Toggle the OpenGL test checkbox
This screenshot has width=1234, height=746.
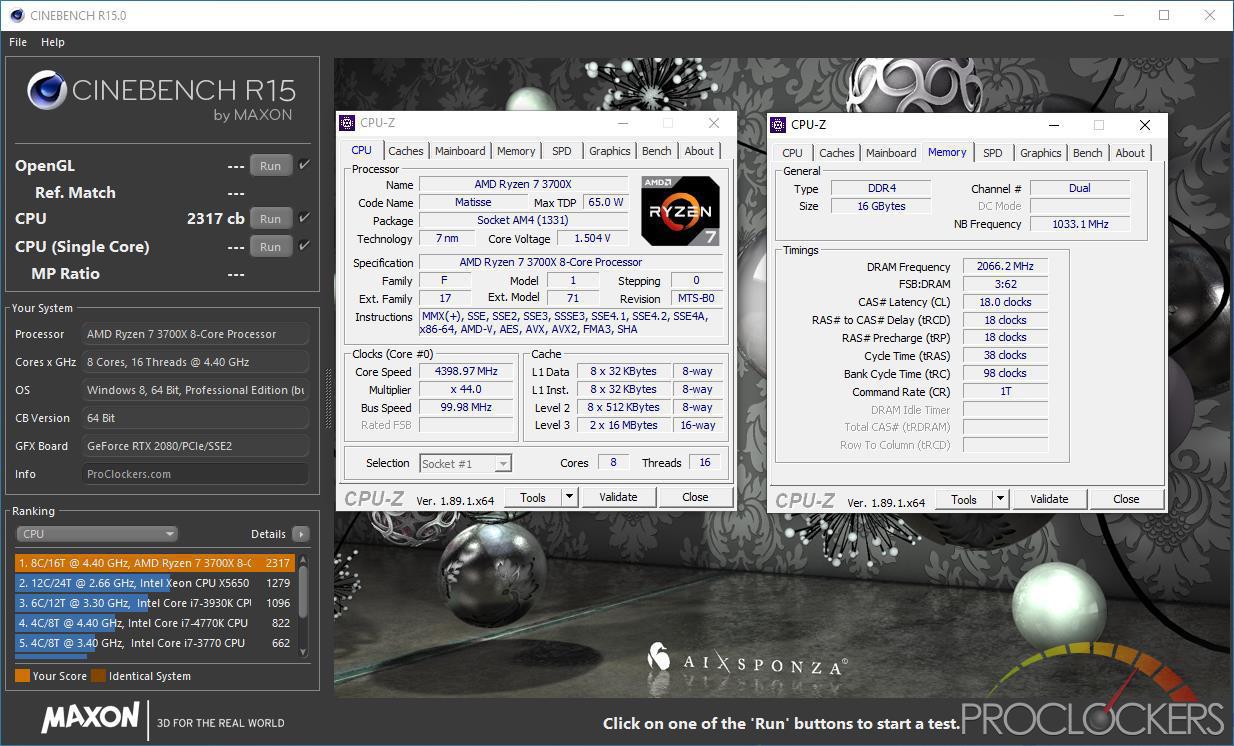(x=304, y=165)
